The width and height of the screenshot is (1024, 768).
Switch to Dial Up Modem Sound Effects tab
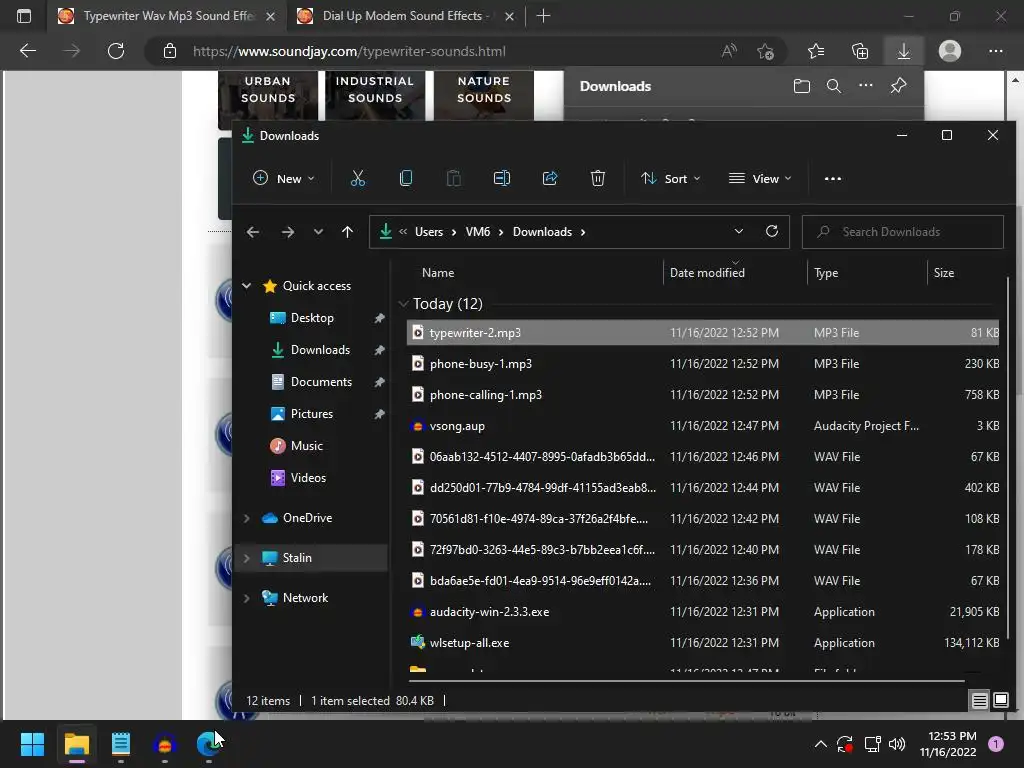[404, 16]
